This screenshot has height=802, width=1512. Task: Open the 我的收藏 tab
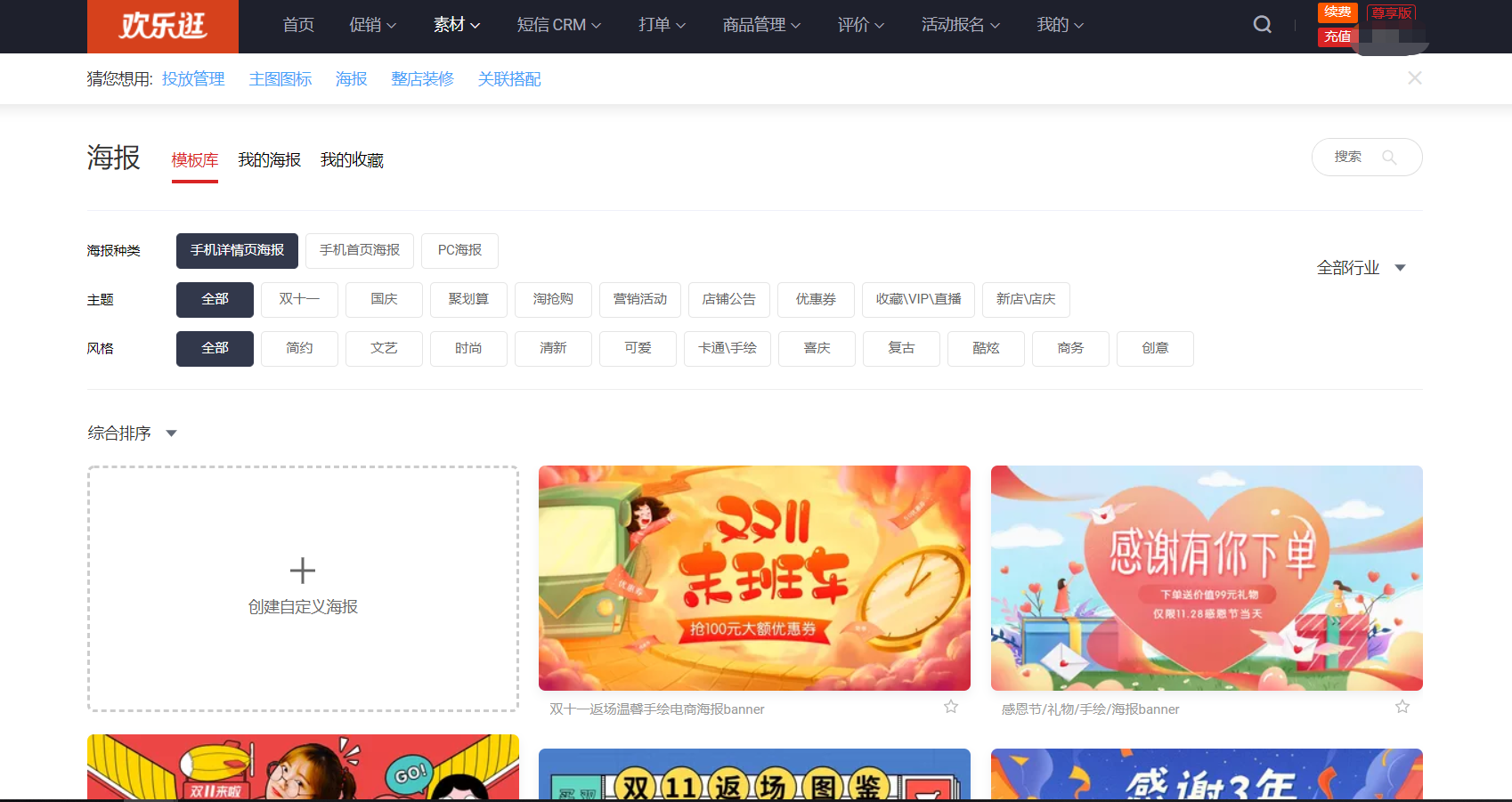[x=352, y=160]
